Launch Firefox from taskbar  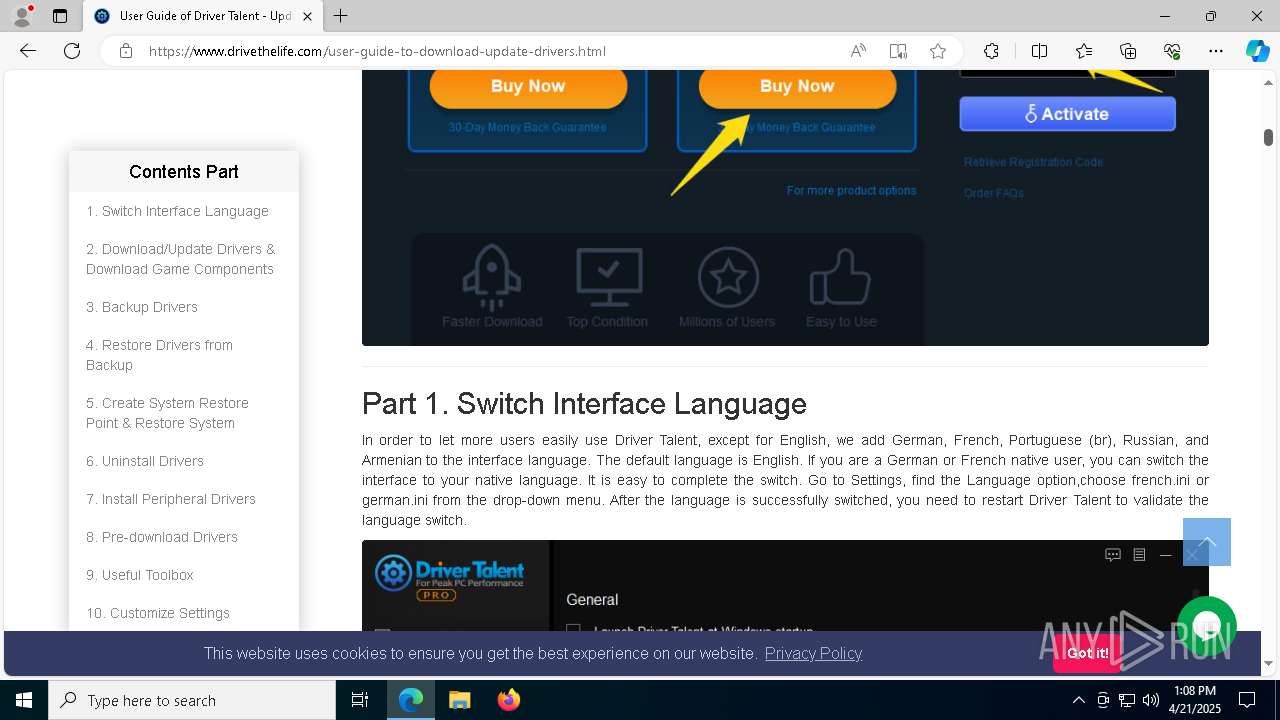[509, 700]
